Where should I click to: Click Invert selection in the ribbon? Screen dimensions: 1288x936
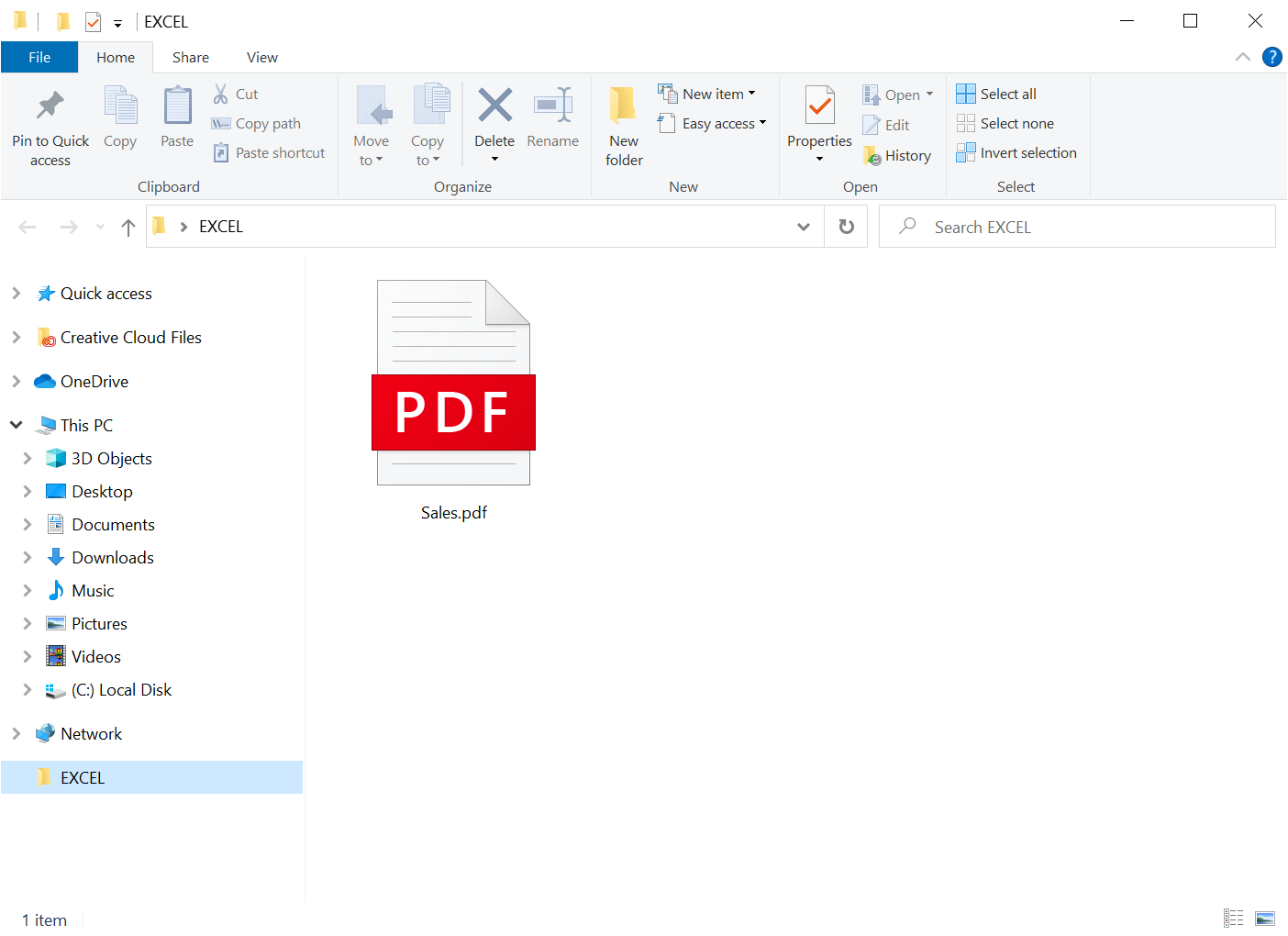pyautogui.click(x=1016, y=152)
